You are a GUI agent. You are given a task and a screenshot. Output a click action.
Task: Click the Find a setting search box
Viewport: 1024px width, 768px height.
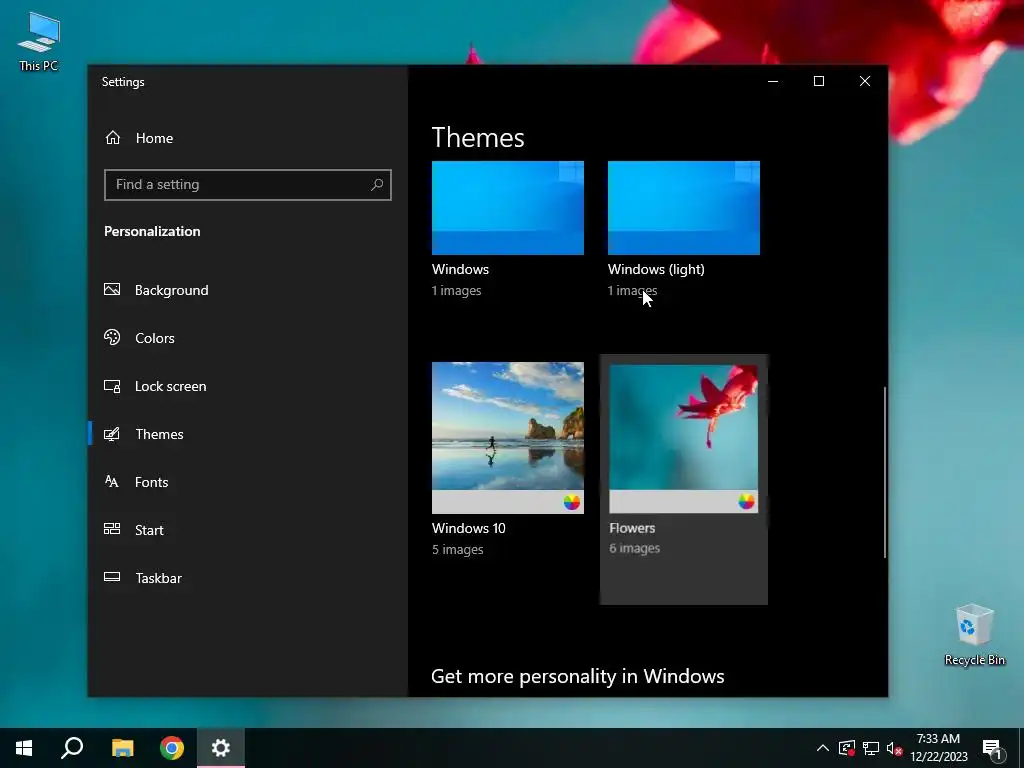[248, 185]
